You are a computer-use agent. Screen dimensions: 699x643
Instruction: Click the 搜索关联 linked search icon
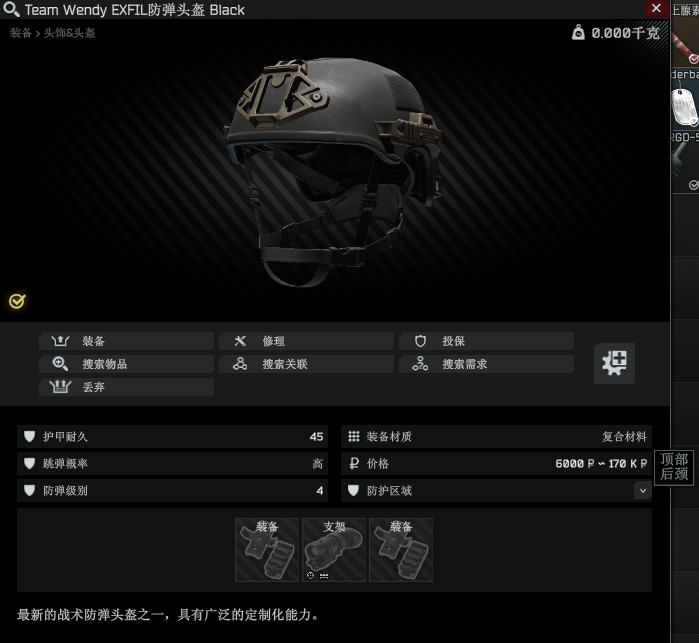coord(240,364)
